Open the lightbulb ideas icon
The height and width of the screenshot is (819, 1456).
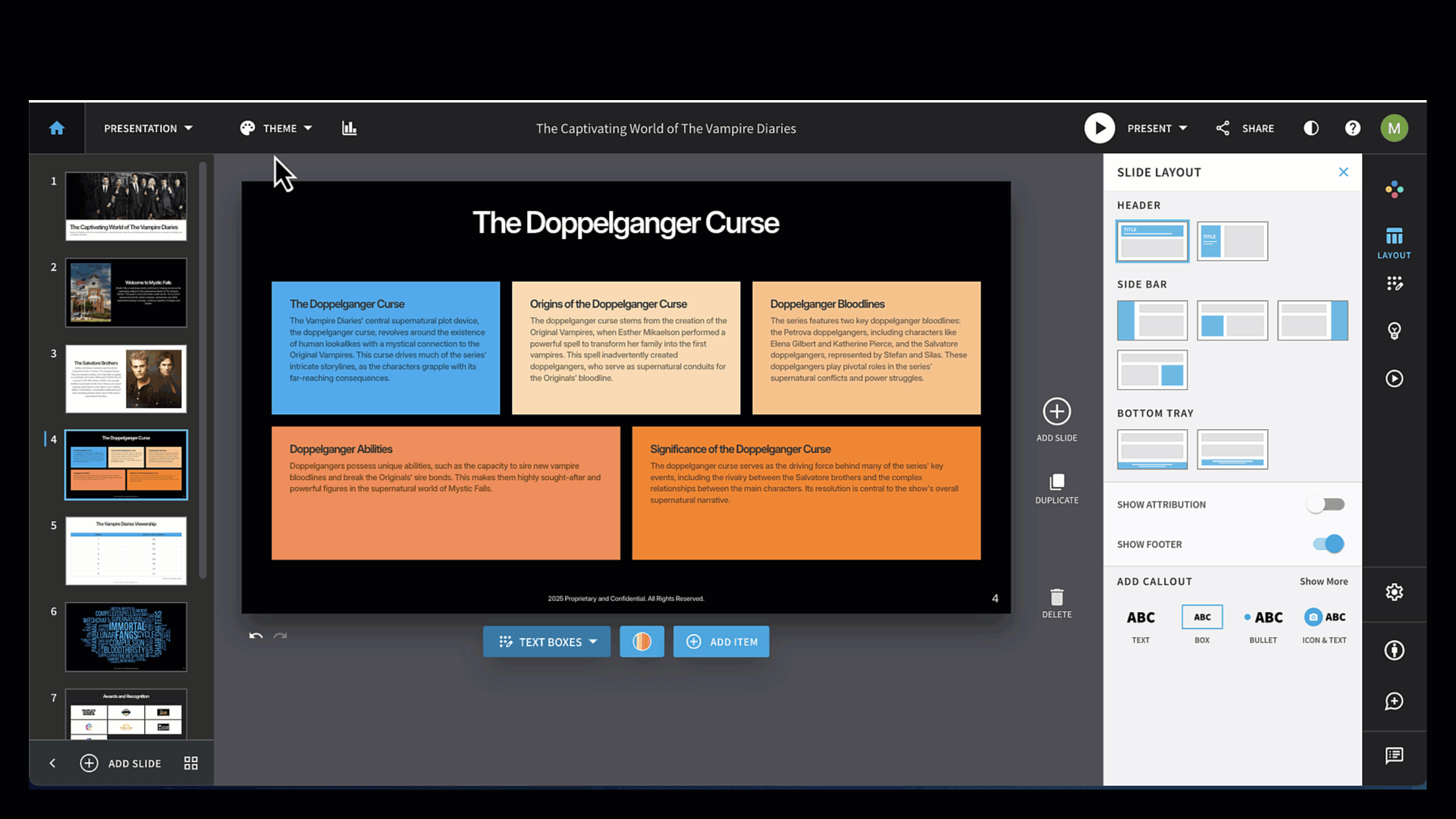click(1395, 331)
